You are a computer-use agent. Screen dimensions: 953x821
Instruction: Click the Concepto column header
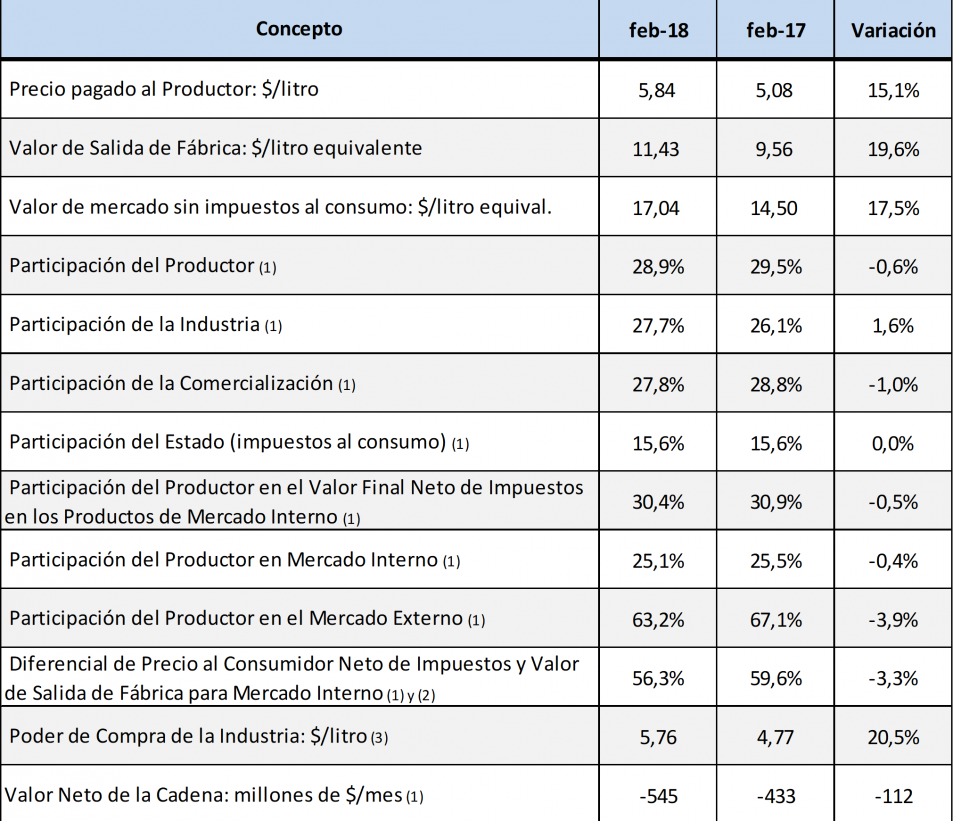click(x=299, y=29)
